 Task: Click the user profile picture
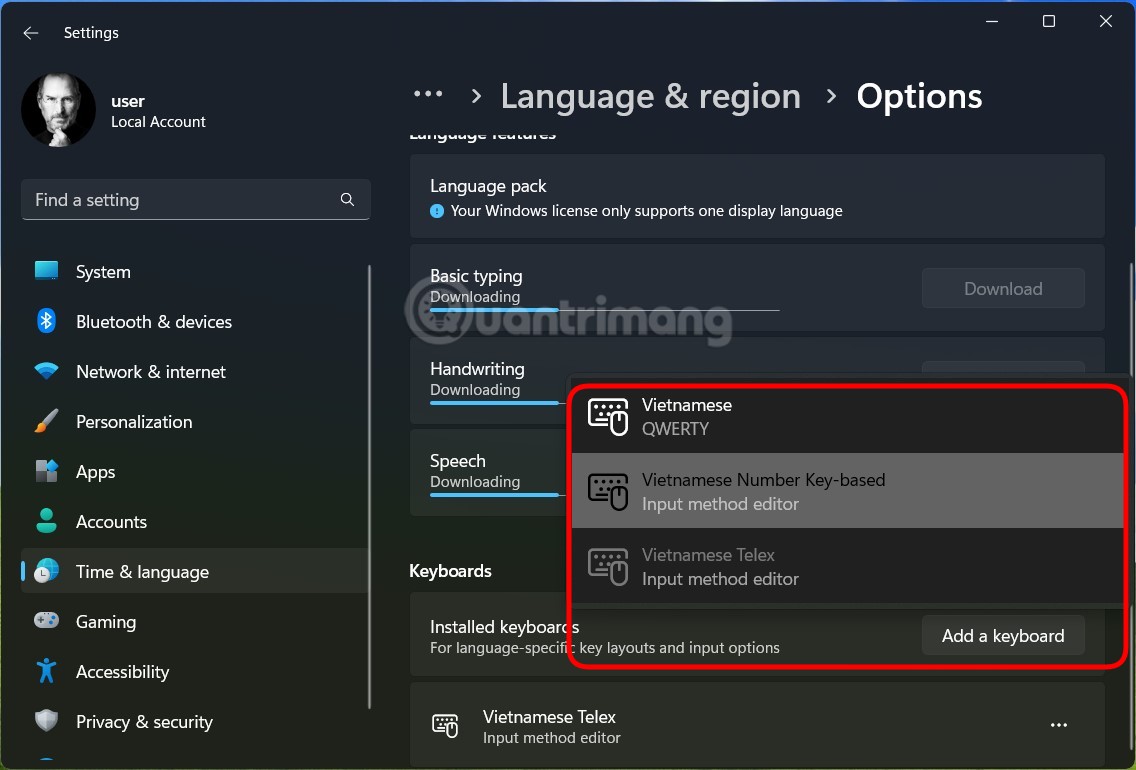pos(59,109)
